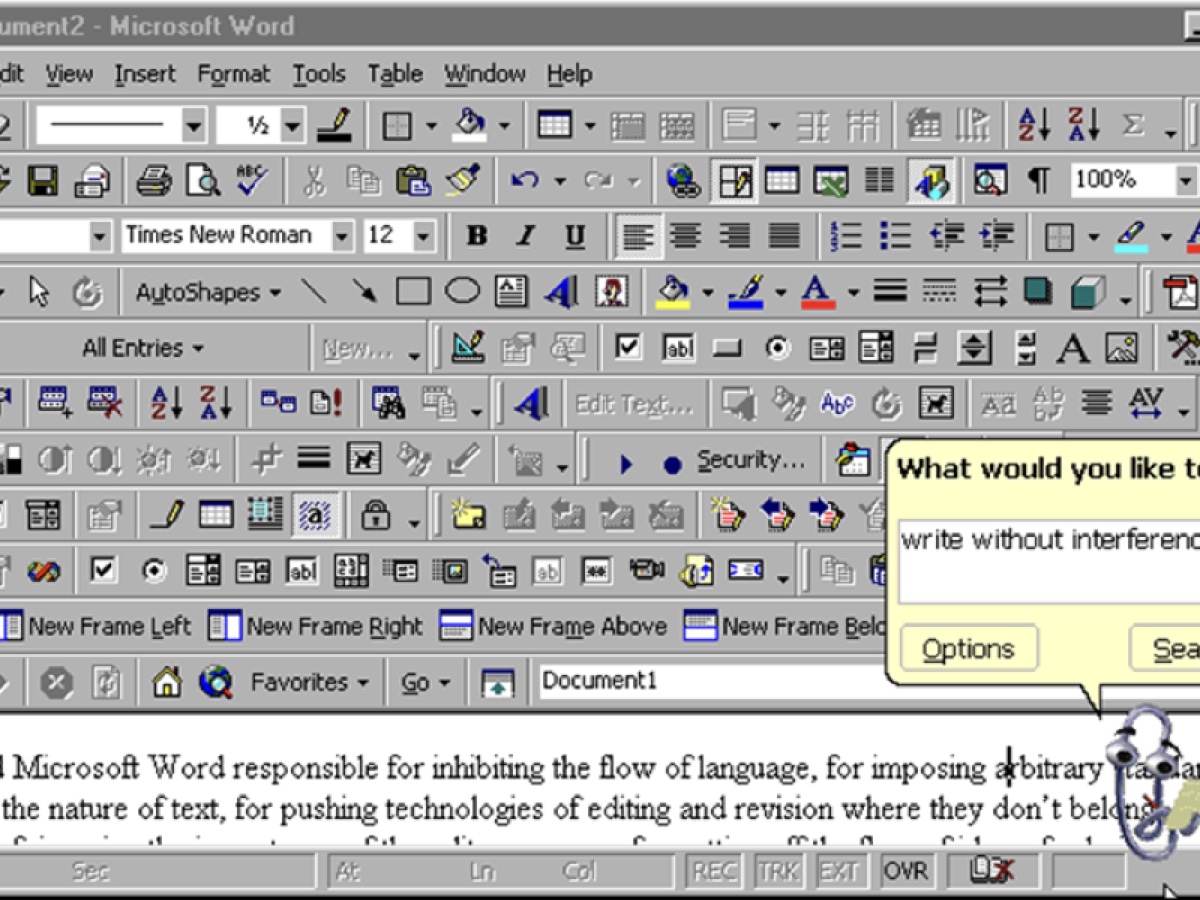Click the Save floppy disk icon
The image size is (1200, 900).
(42, 181)
